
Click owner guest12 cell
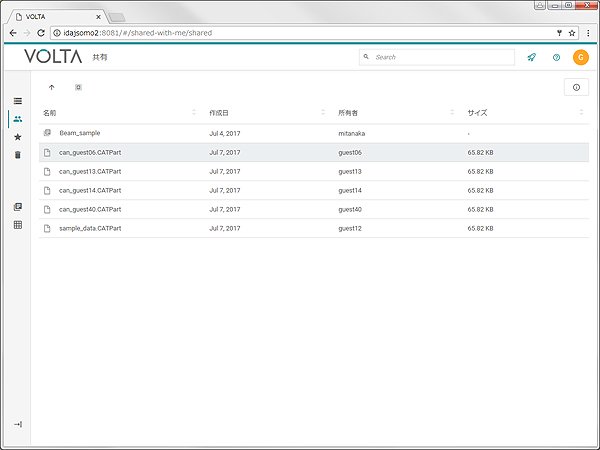[x=350, y=228]
